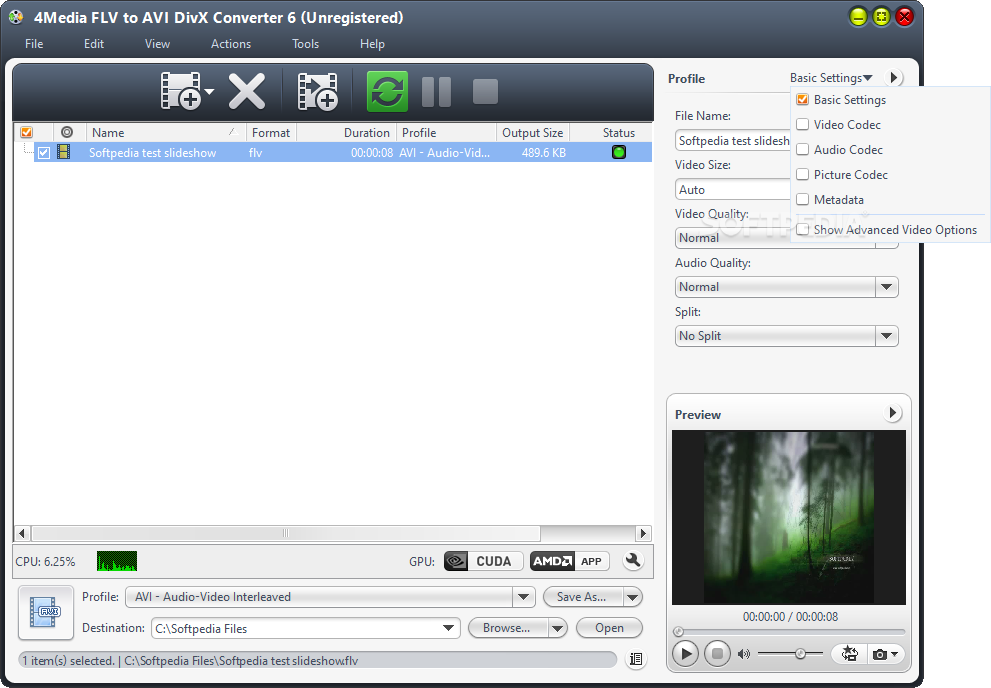The height and width of the screenshot is (688, 991).
Task: Click the Browse... button
Action: pos(507,628)
